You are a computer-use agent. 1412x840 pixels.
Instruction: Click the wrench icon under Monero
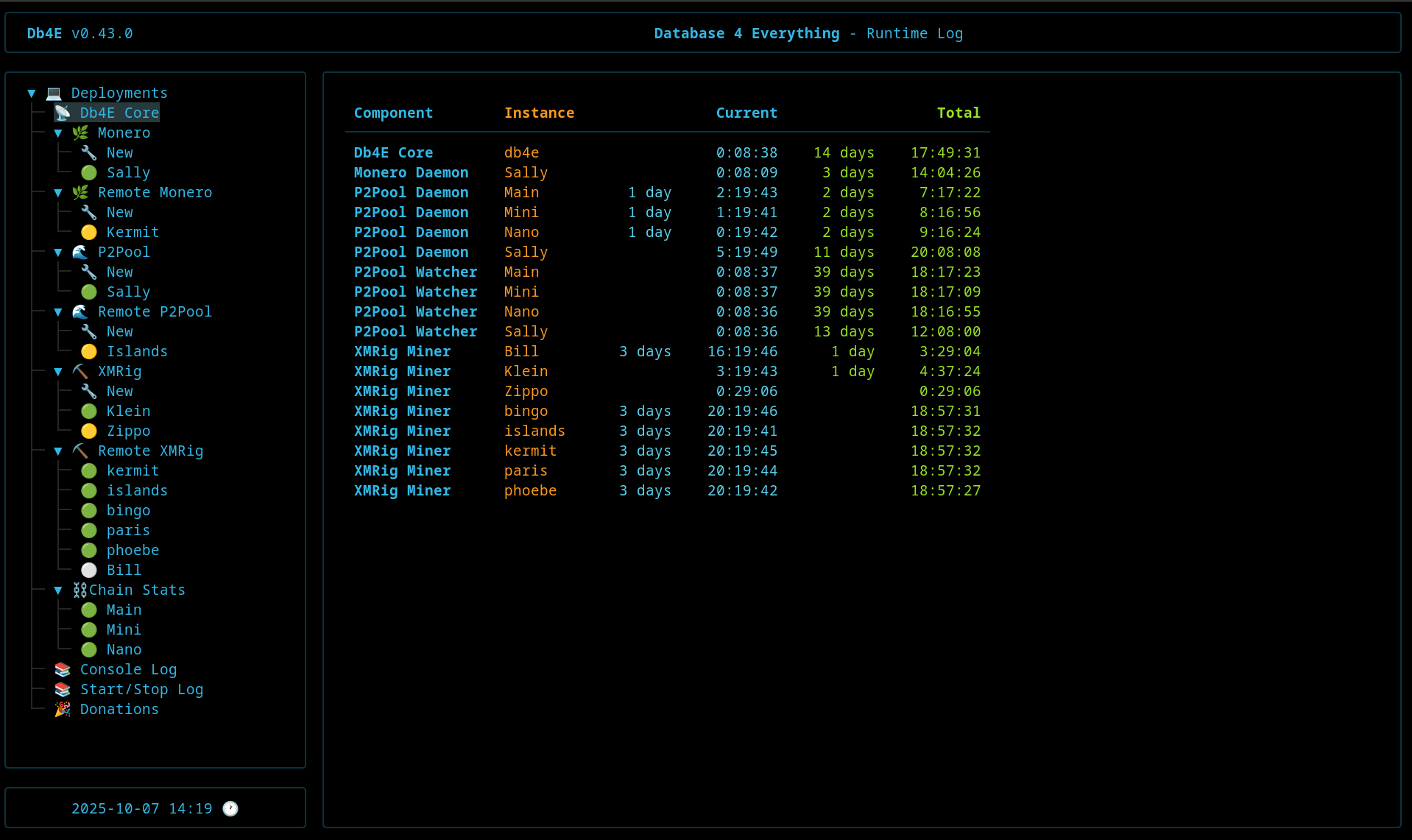click(x=89, y=152)
